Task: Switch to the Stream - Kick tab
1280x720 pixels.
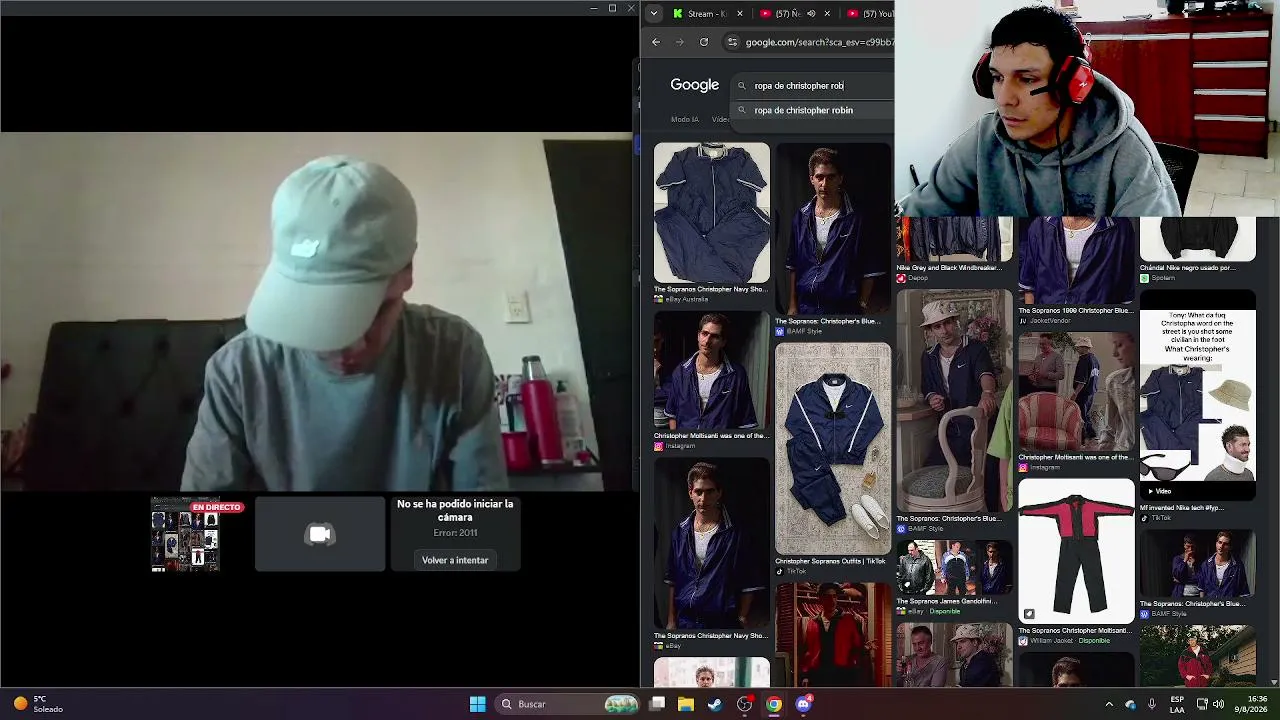Action: 707,14
